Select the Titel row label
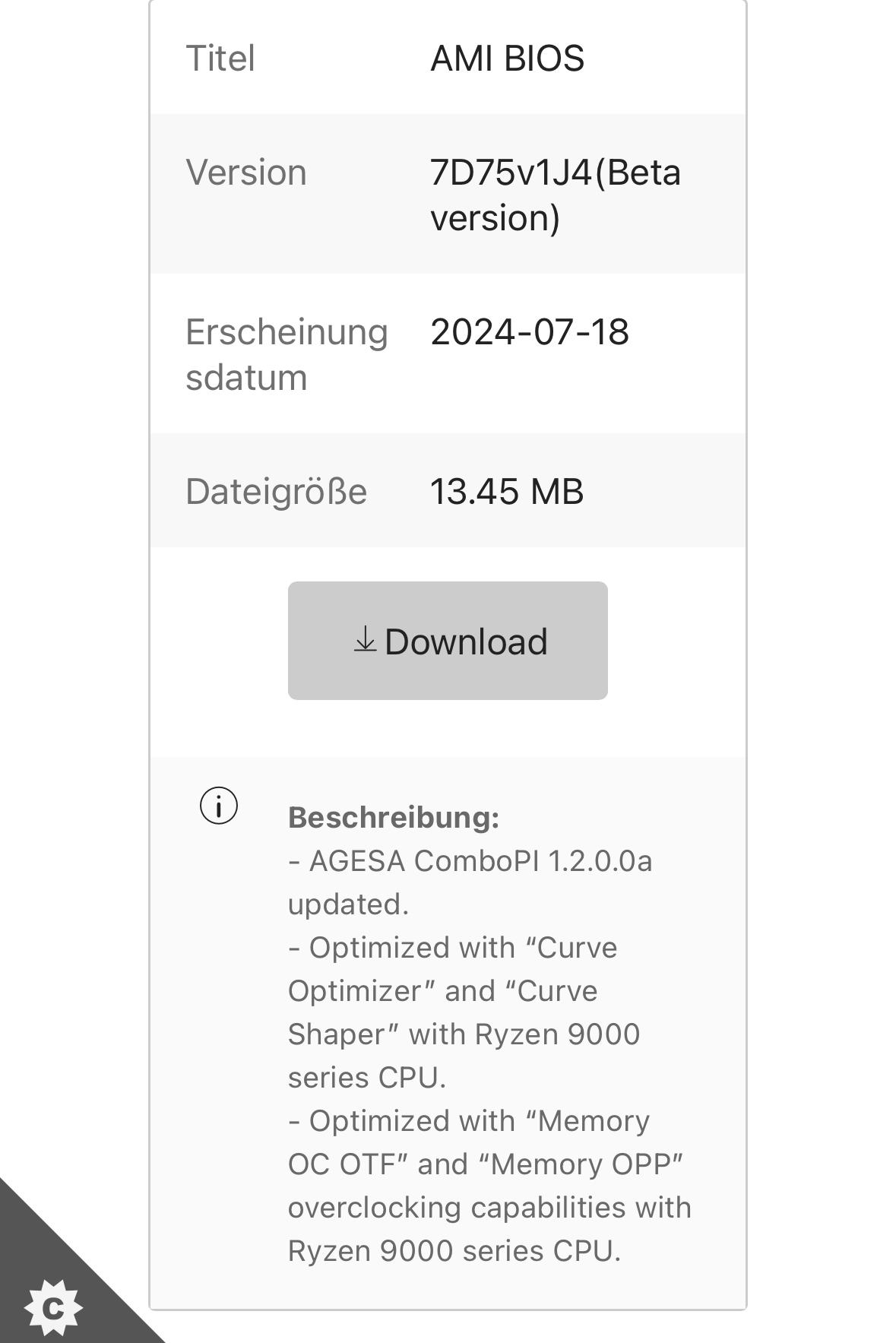This screenshot has height=1343, width=896. point(220,59)
